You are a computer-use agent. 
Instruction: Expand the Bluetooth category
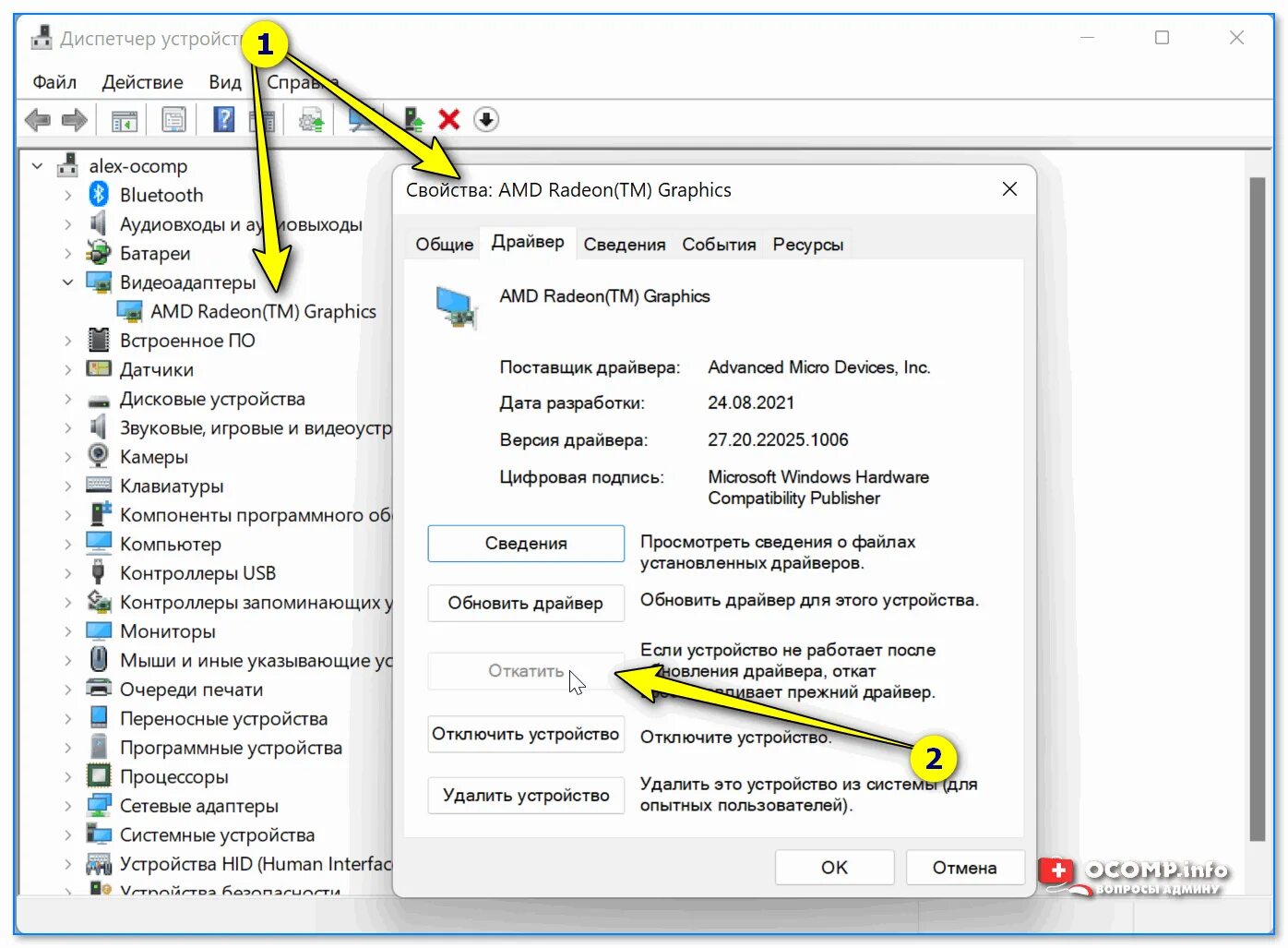pos(67,196)
